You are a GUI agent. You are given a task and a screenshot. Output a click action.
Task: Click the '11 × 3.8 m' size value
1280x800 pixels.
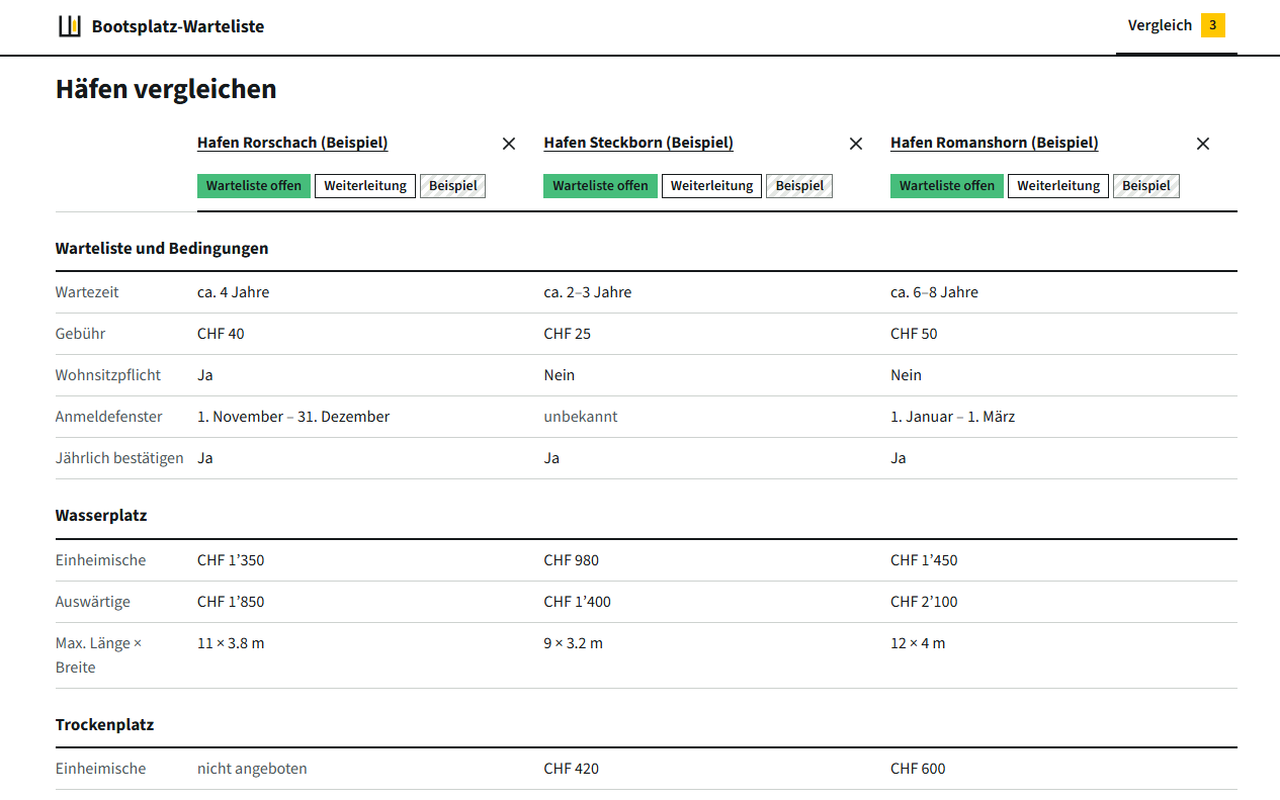(x=231, y=643)
